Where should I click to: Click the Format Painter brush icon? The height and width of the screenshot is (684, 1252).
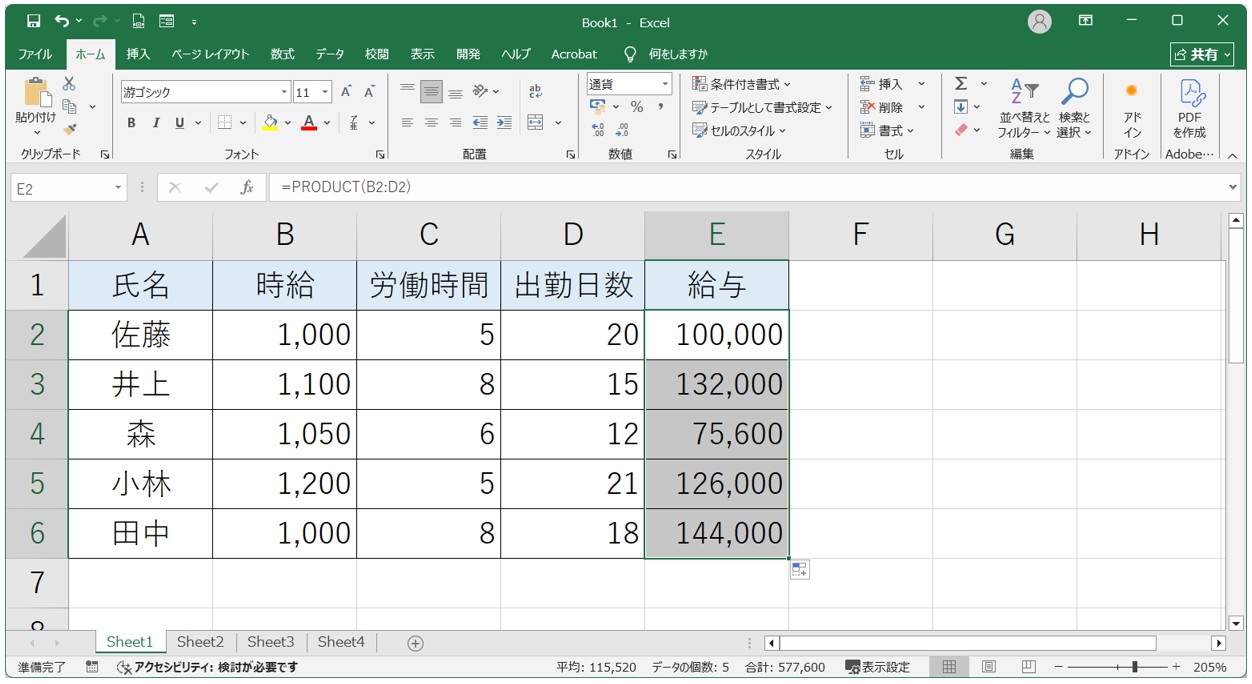point(69,129)
